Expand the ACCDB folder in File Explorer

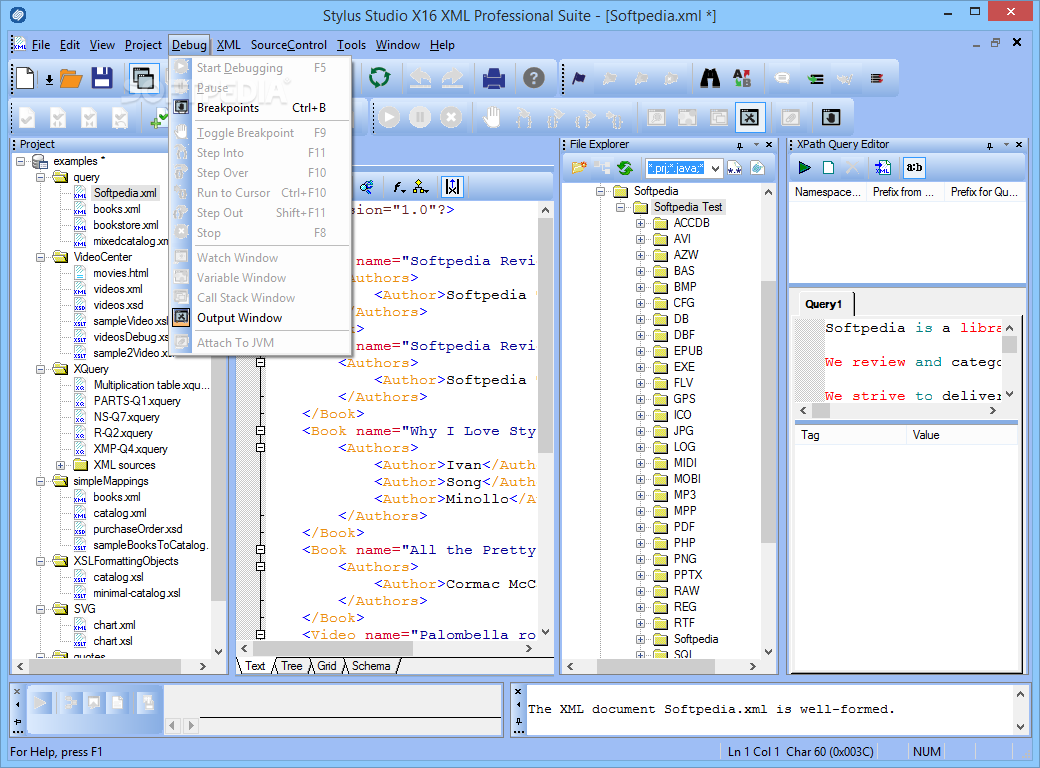tap(641, 223)
